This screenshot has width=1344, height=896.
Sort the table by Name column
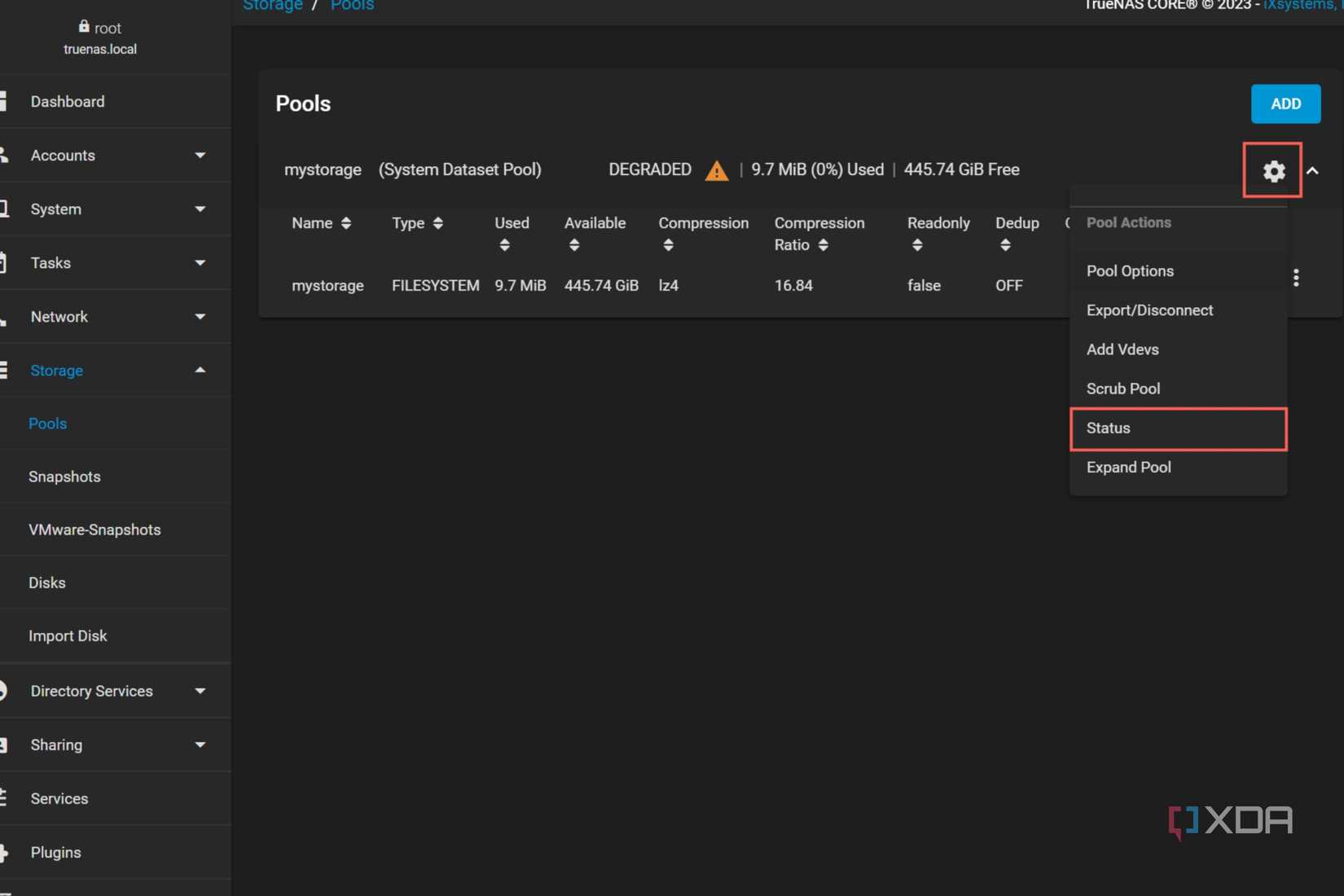click(346, 223)
